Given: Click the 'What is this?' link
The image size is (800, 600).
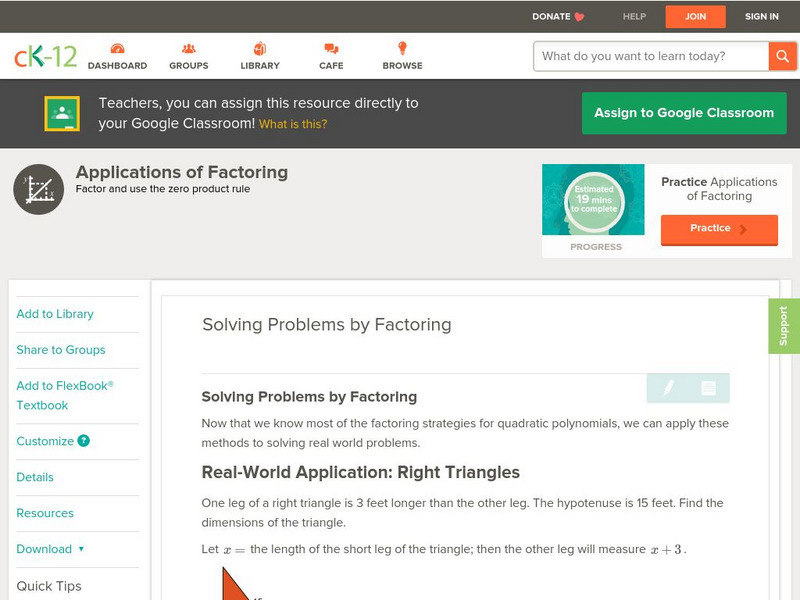Looking at the screenshot, I should tap(293, 124).
